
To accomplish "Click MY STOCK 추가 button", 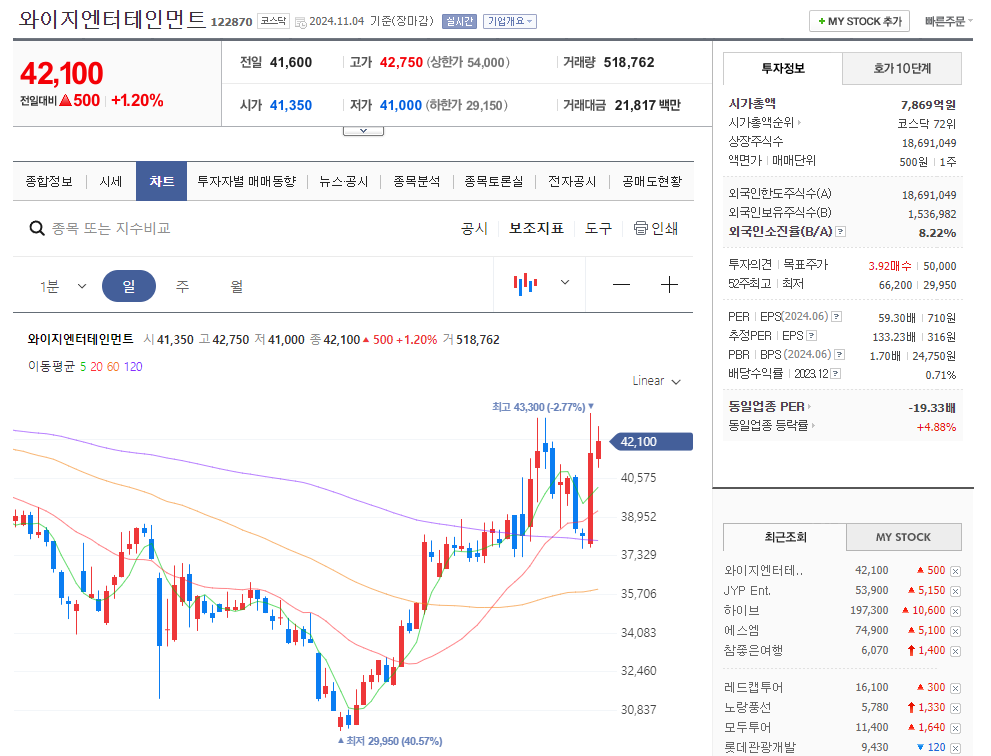I will point(860,21).
